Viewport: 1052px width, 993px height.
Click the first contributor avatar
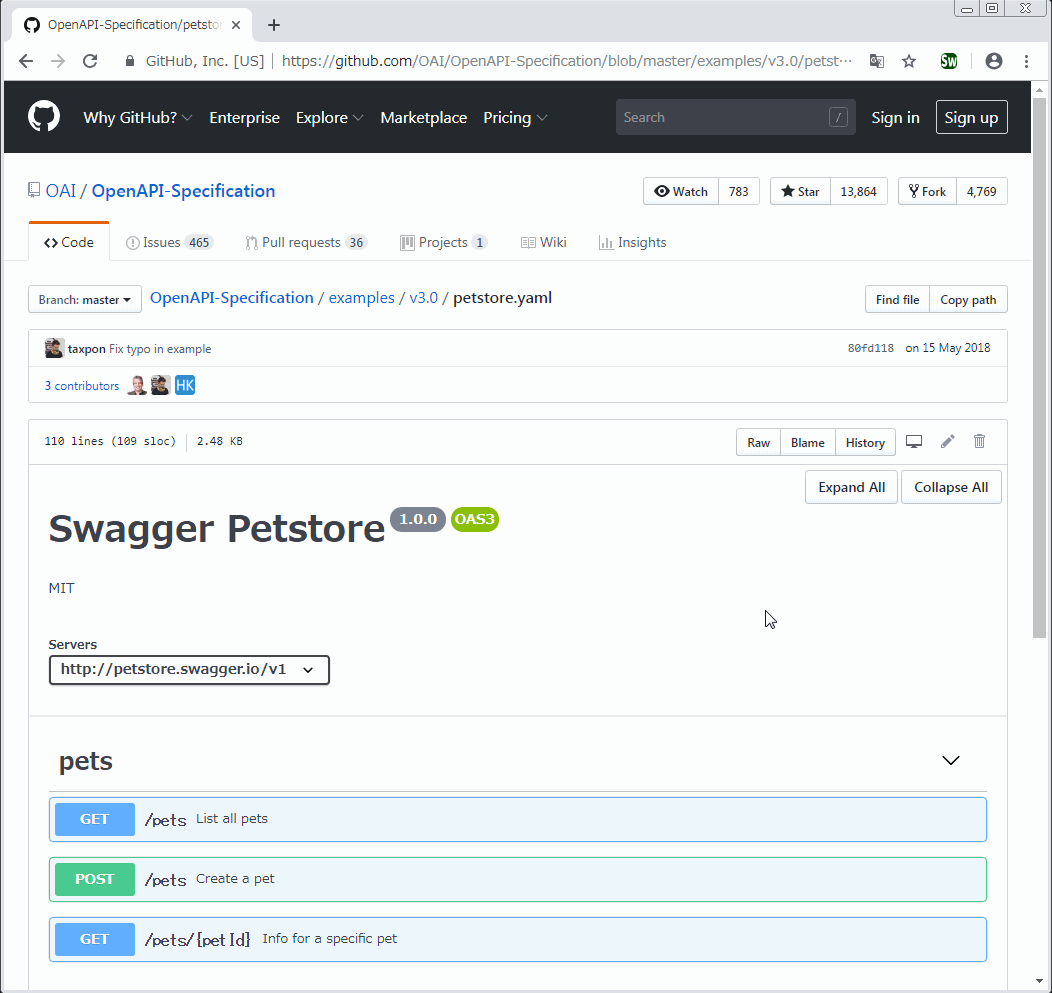[x=137, y=385]
